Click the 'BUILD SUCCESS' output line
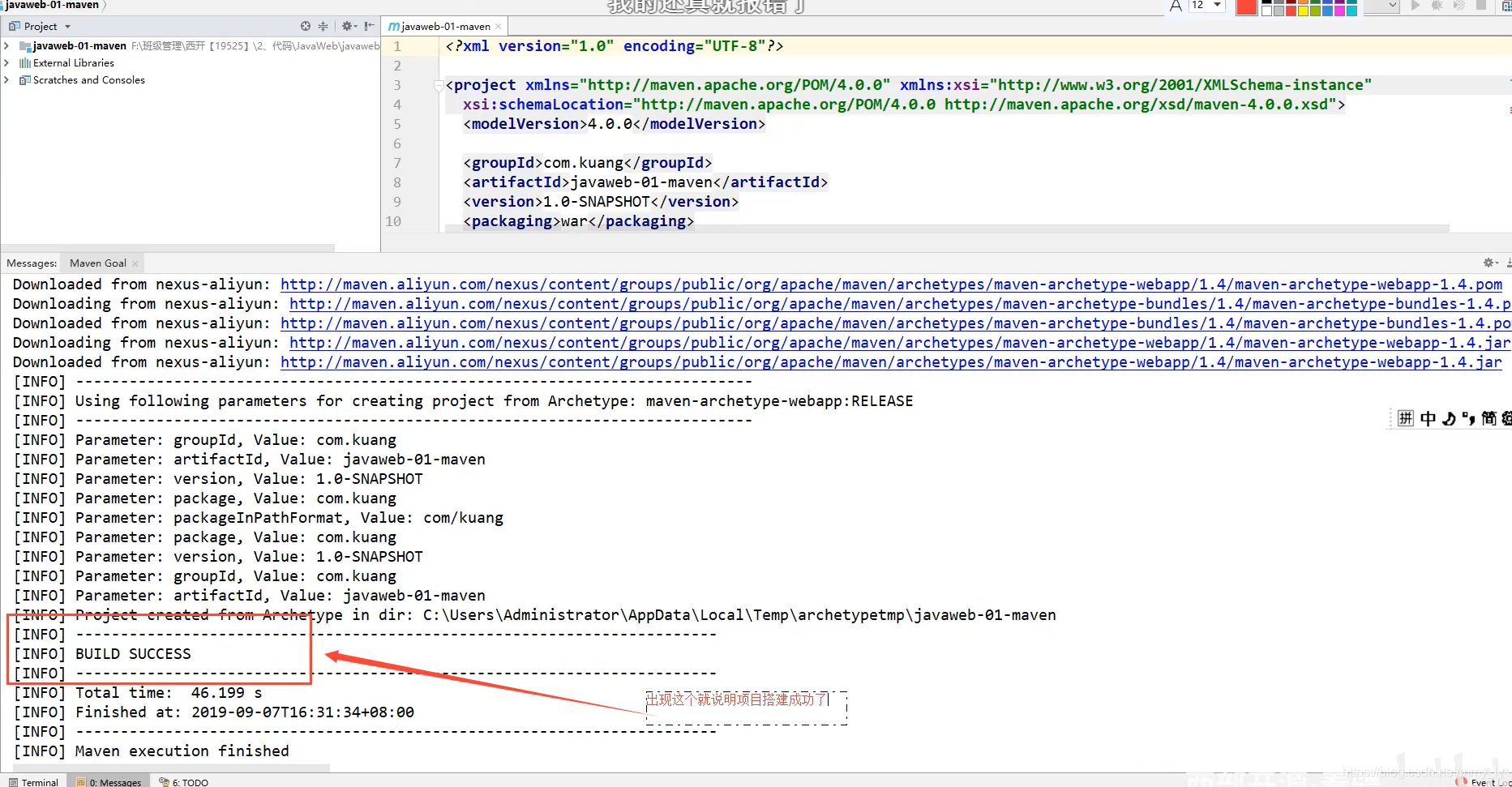Image resolution: width=1512 pixels, height=787 pixels. coord(102,654)
